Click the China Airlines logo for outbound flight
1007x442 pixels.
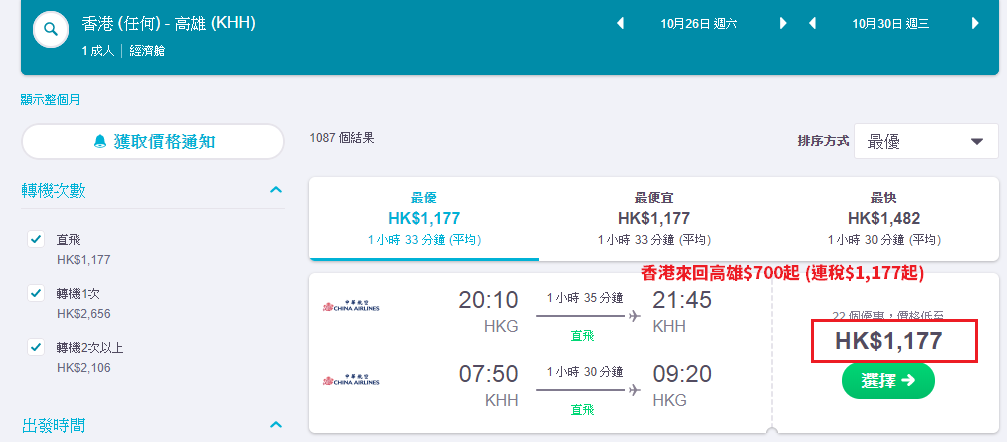click(x=351, y=306)
